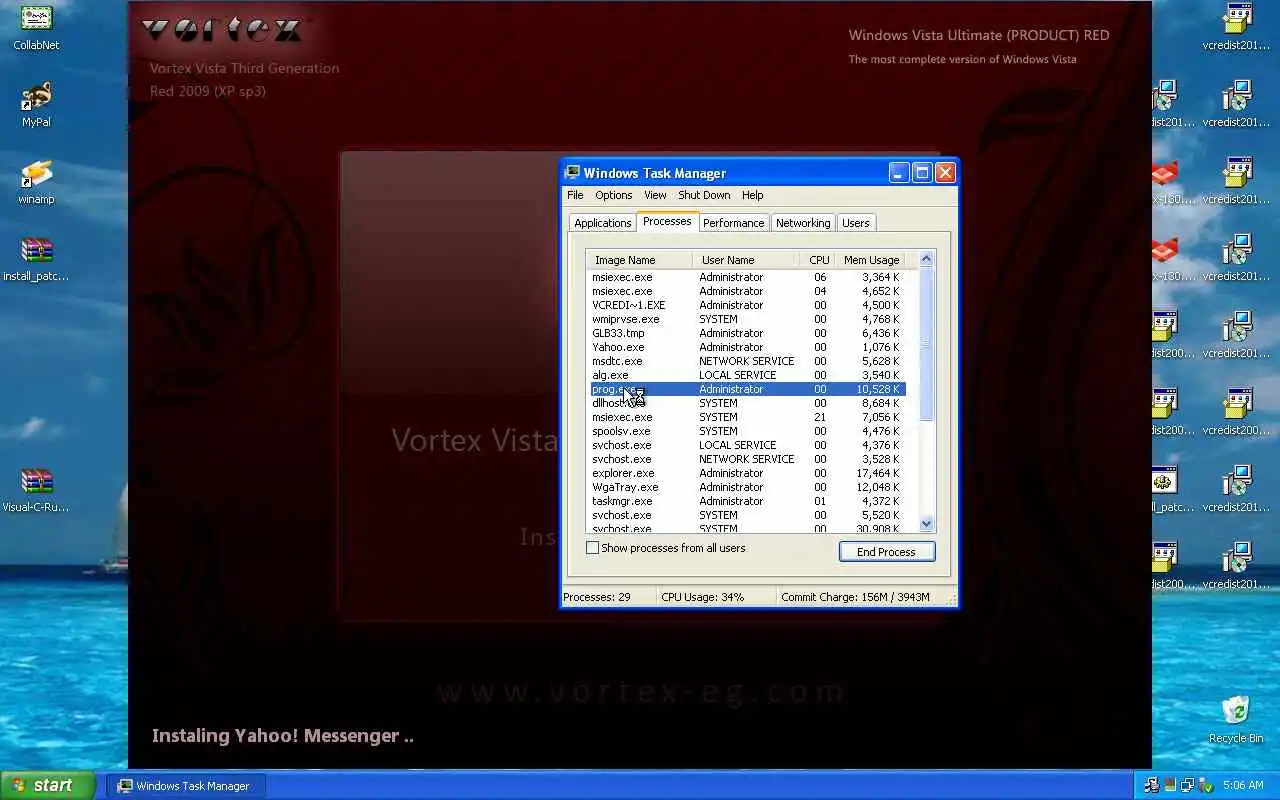Open the View menu

tap(655, 195)
